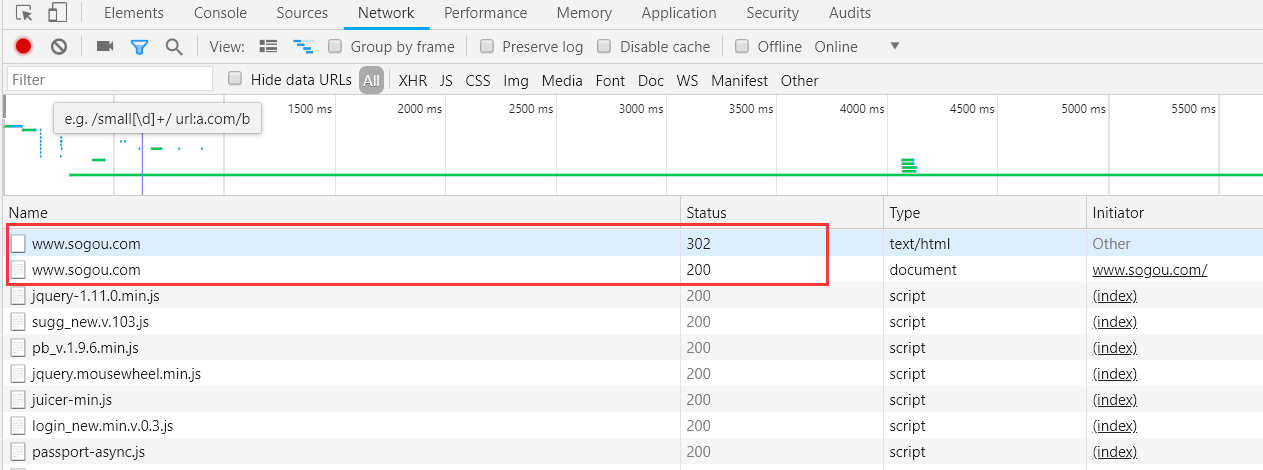
Task: Filter requests by Font
Action: [610, 80]
